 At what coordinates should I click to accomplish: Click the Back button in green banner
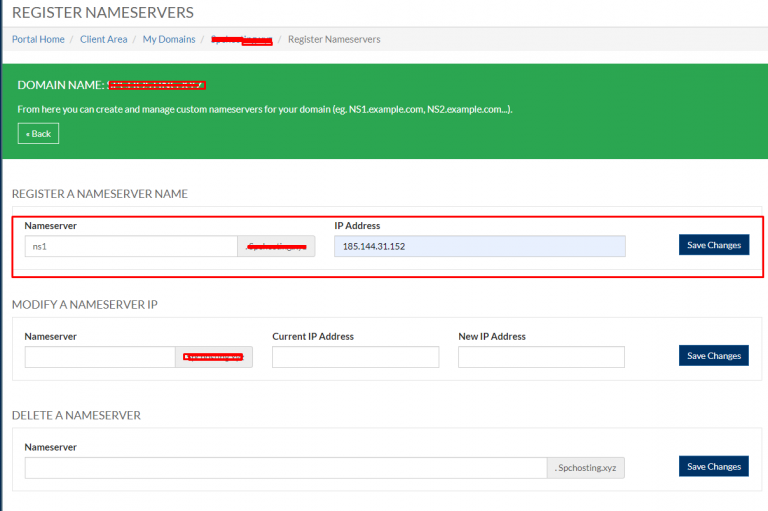[x=38, y=134]
